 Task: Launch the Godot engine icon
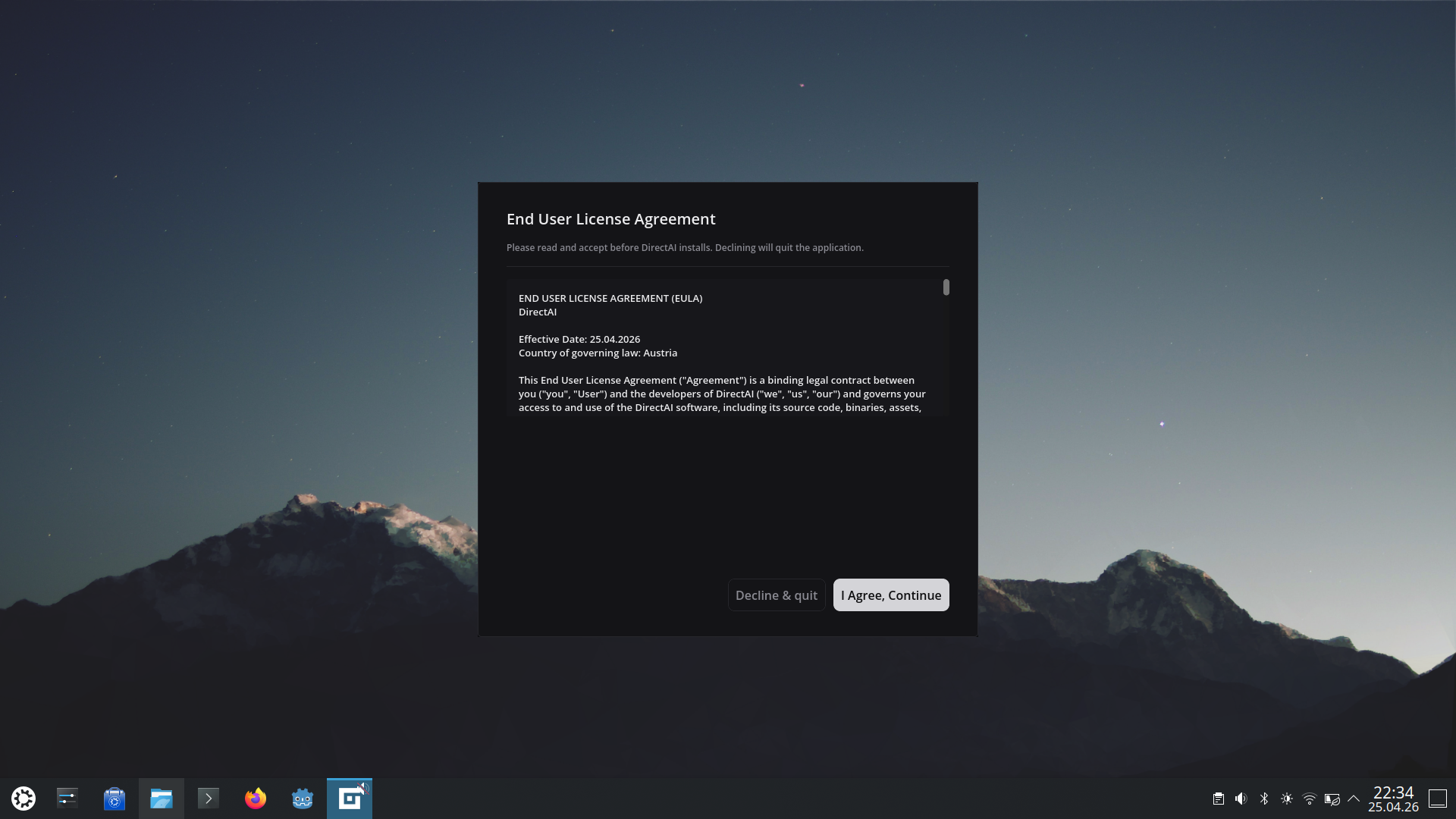point(303,799)
